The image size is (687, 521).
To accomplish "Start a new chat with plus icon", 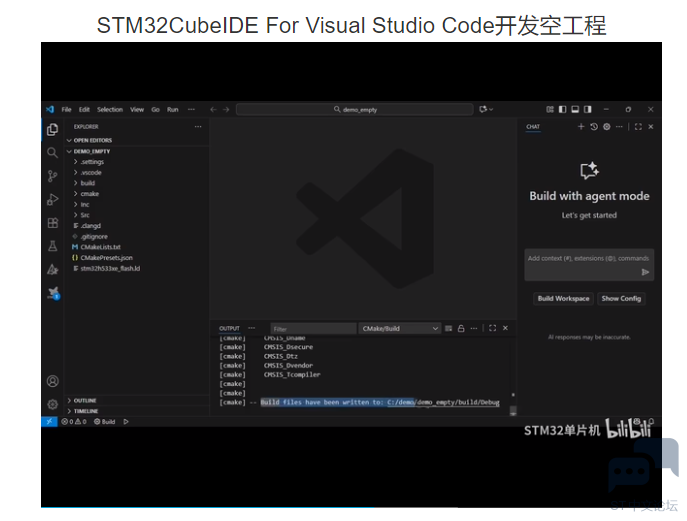I will pyautogui.click(x=581, y=127).
